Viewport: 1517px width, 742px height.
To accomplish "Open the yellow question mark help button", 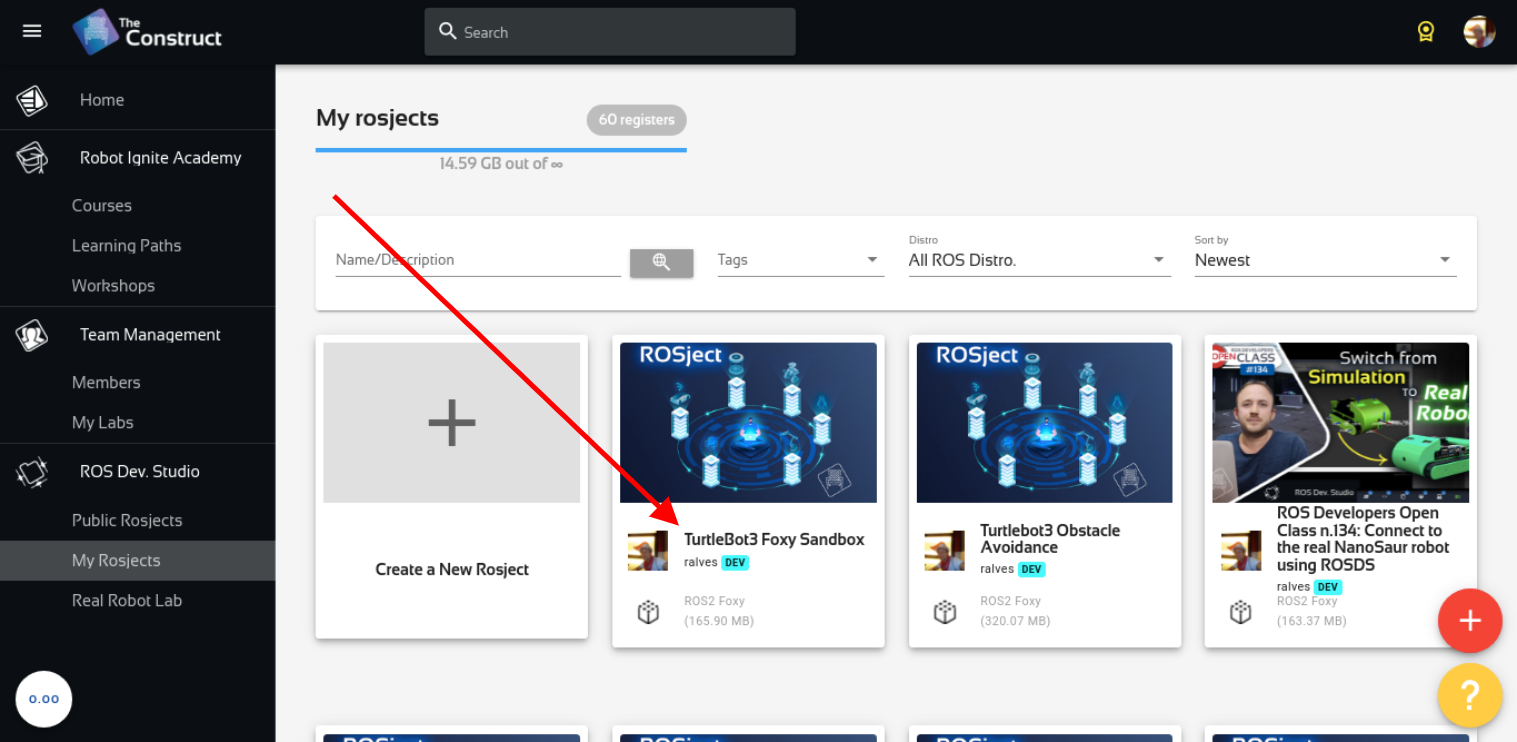I will [x=1470, y=695].
